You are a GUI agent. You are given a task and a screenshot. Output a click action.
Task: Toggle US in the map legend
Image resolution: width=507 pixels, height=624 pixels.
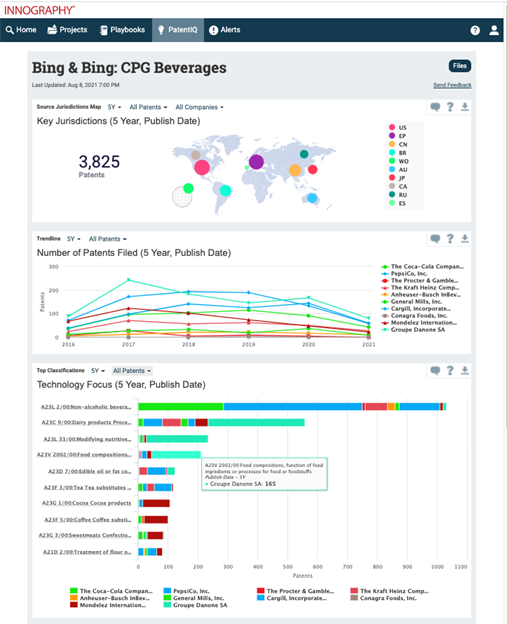point(398,127)
